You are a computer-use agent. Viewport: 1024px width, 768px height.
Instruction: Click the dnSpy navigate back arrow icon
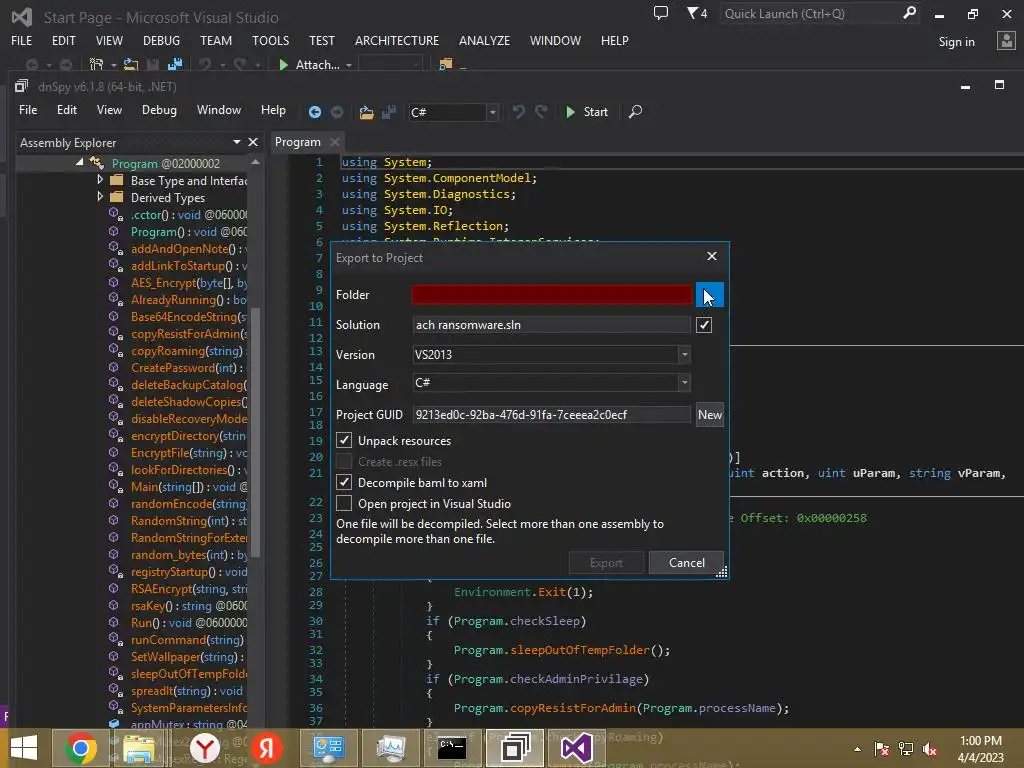[x=315, y=112]
